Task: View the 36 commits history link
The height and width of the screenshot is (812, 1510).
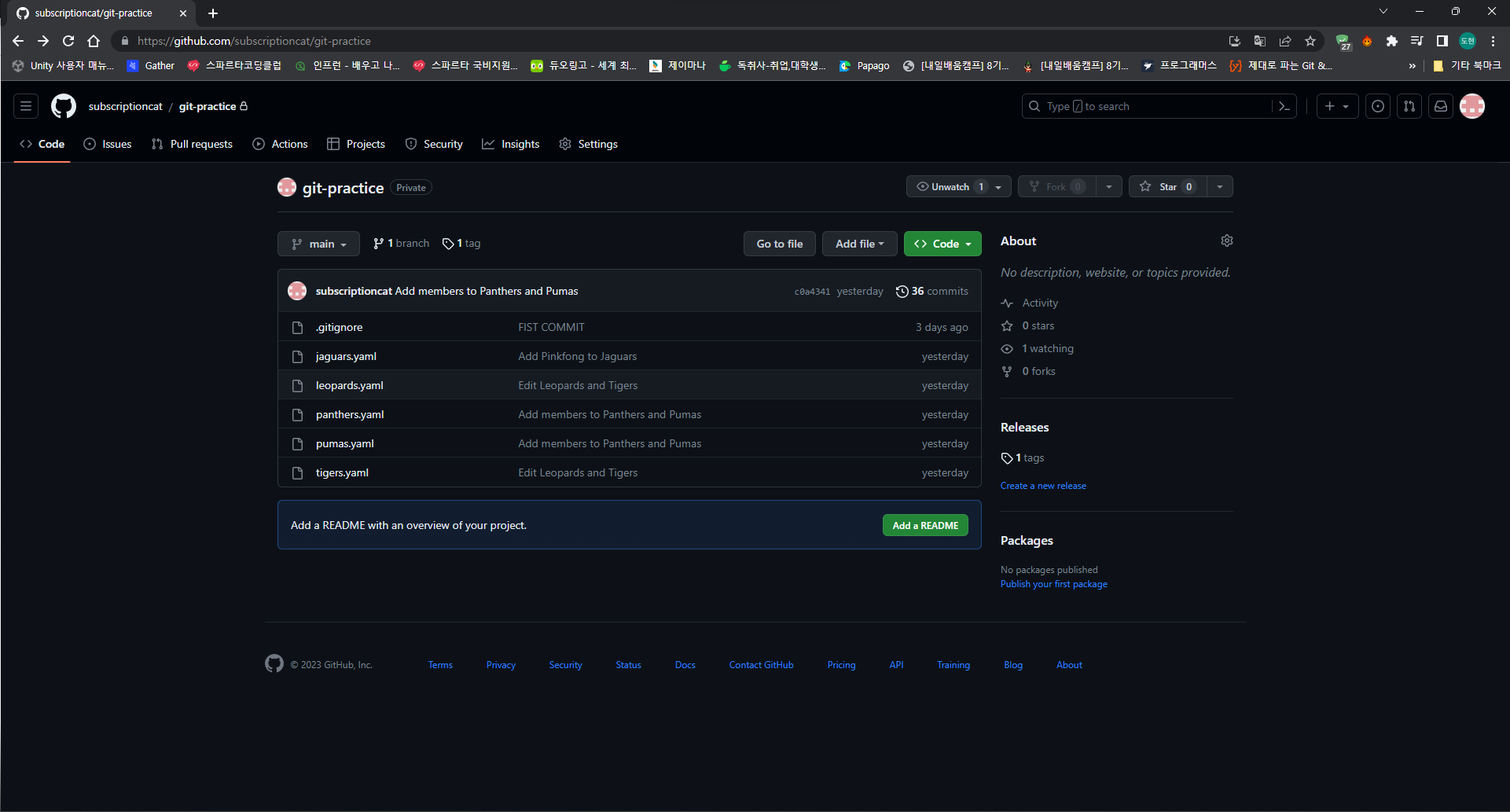Action: [932, 292]
